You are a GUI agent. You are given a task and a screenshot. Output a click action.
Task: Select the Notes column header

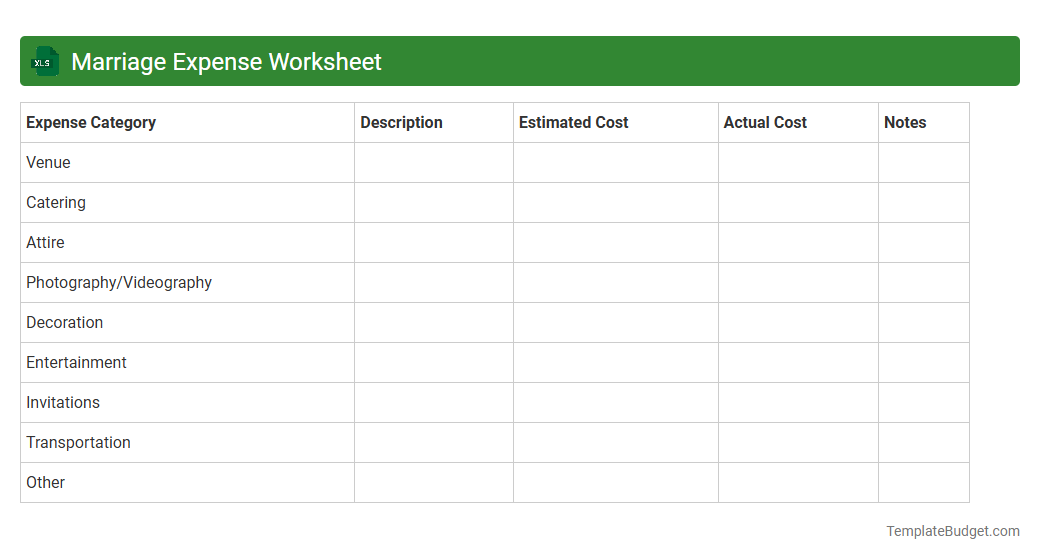[x=924, y=123]
